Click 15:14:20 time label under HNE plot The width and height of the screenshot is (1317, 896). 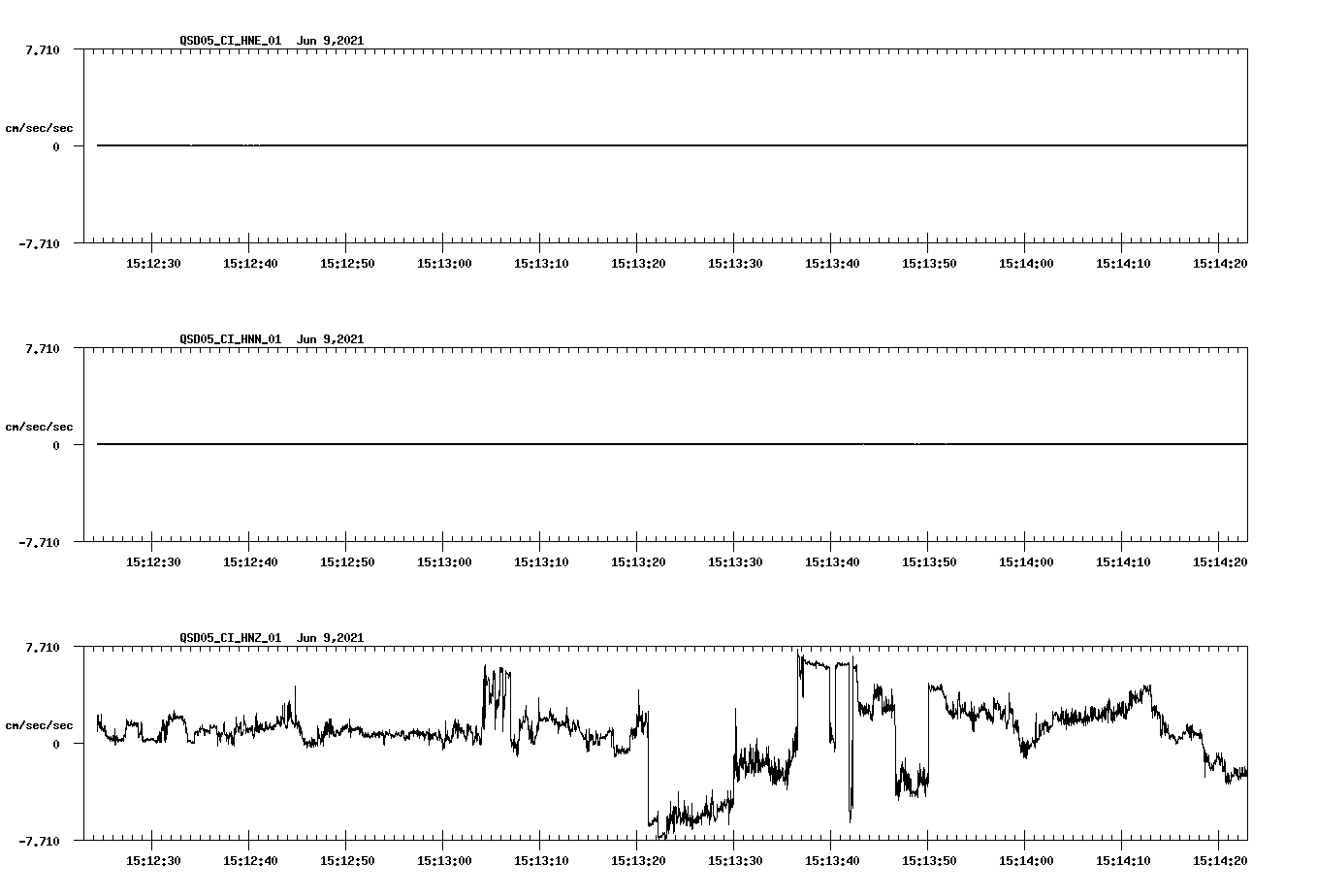pos(1220,264)
